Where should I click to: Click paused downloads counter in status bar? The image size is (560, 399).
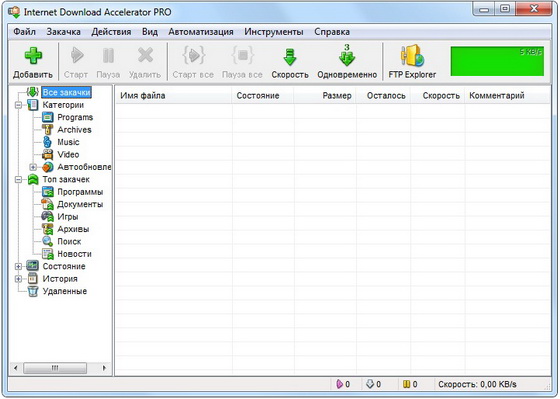pos(410,384)
